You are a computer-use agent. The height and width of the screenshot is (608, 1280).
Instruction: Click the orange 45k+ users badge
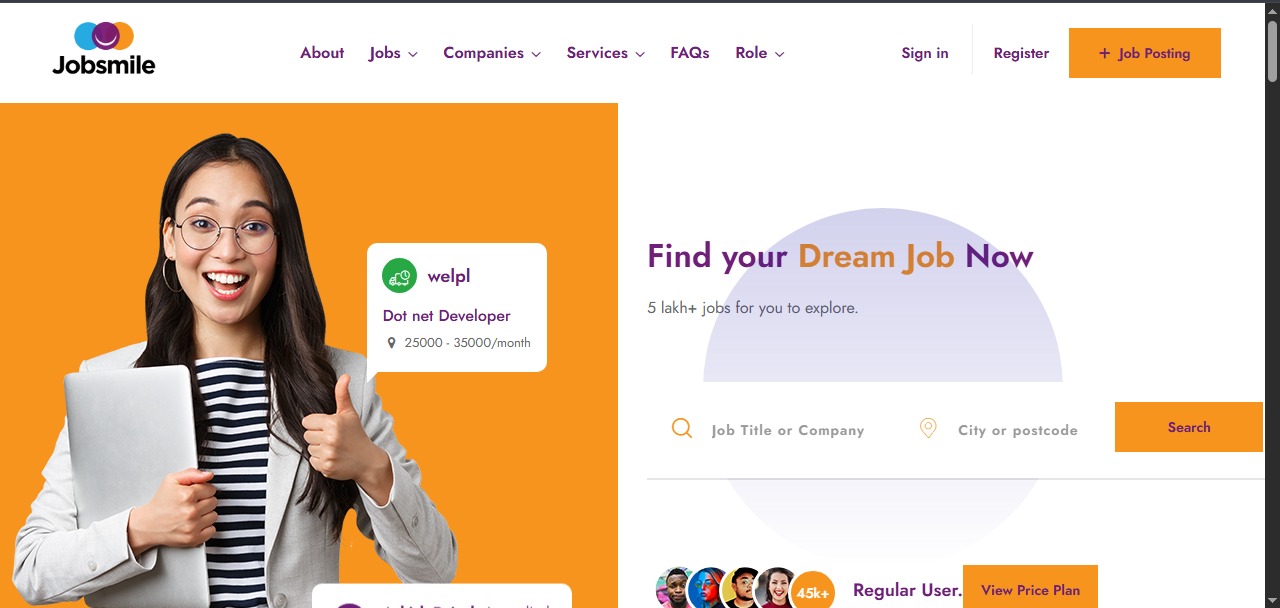click(x=813, y=592)
